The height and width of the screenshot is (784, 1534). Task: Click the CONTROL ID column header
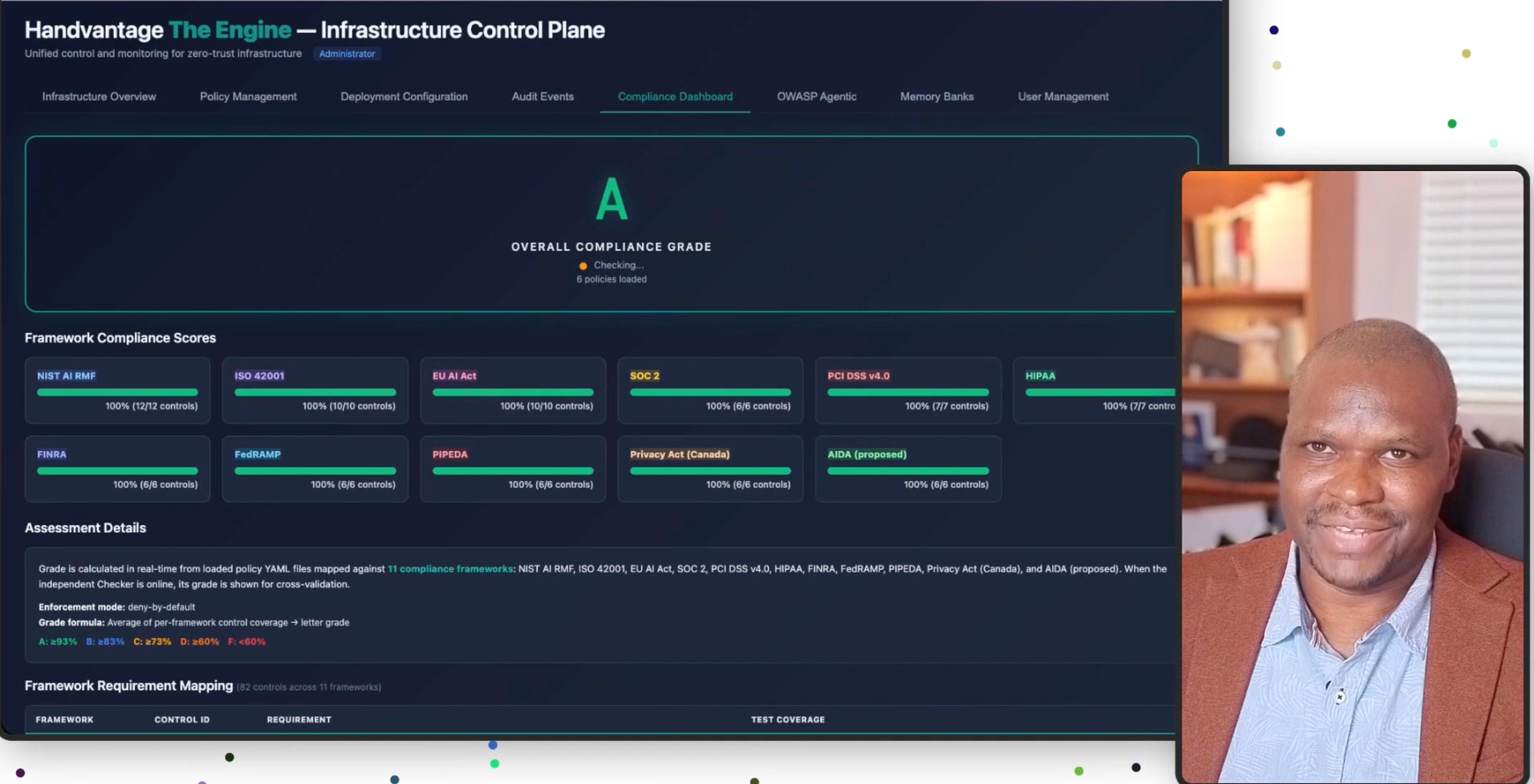point(182,720)
